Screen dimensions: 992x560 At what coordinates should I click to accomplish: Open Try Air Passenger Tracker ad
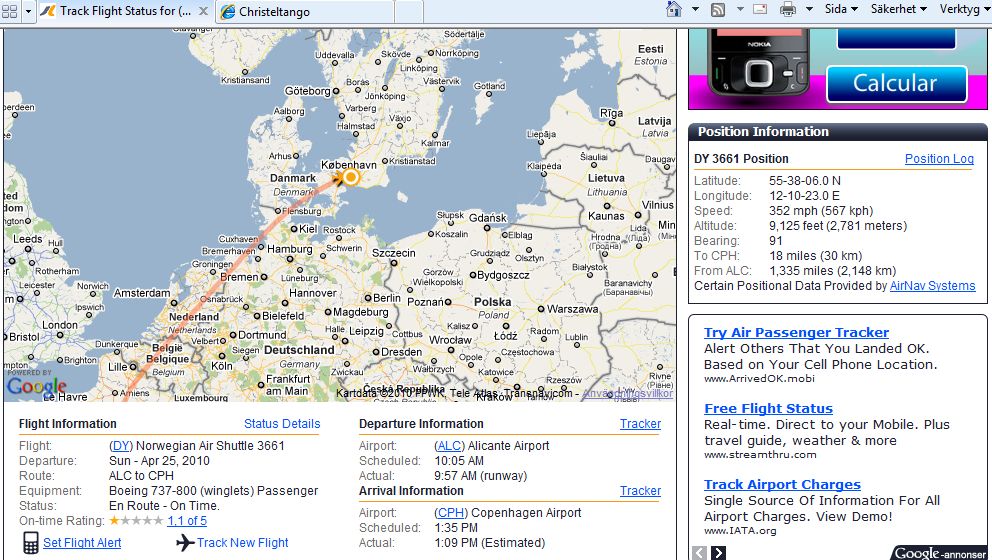(x=796, y=333)
